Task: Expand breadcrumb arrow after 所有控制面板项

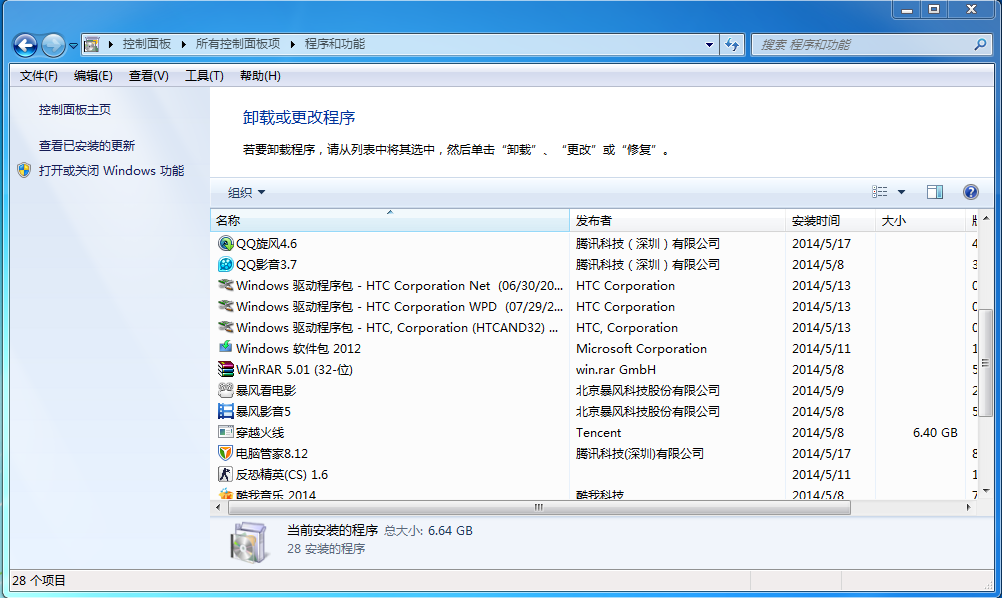Action: click(x=293, y=44)
